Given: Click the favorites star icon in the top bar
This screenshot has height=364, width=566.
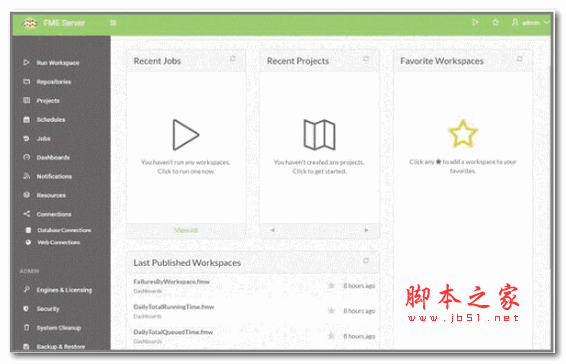Looking at the screenshot, I should (x=495, y=22).
